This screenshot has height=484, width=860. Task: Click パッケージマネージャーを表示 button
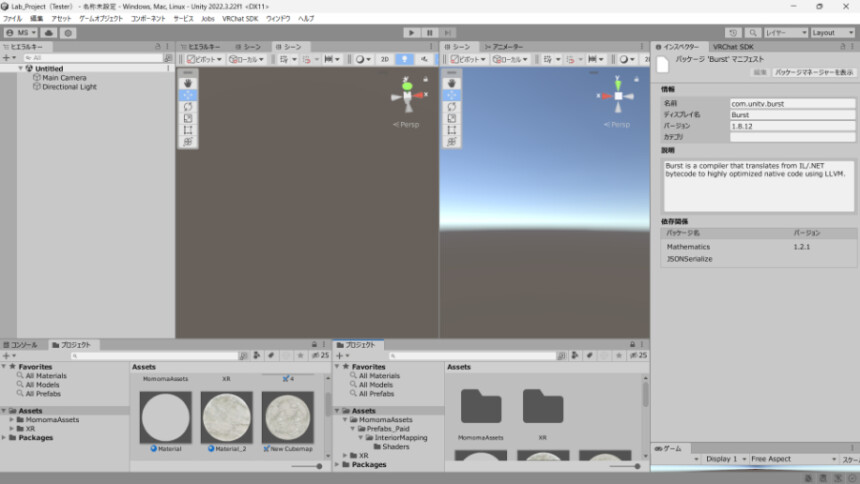[813, 72]
